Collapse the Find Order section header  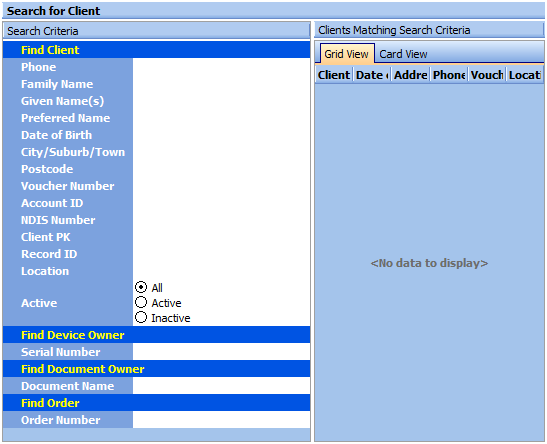pos(156,403)
